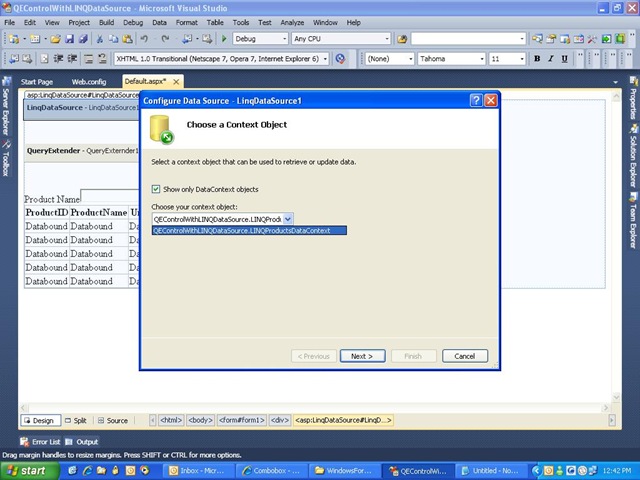Click the Output panel button
The width and height of the screenshot is (640, 480).
[x=82, y=442]
